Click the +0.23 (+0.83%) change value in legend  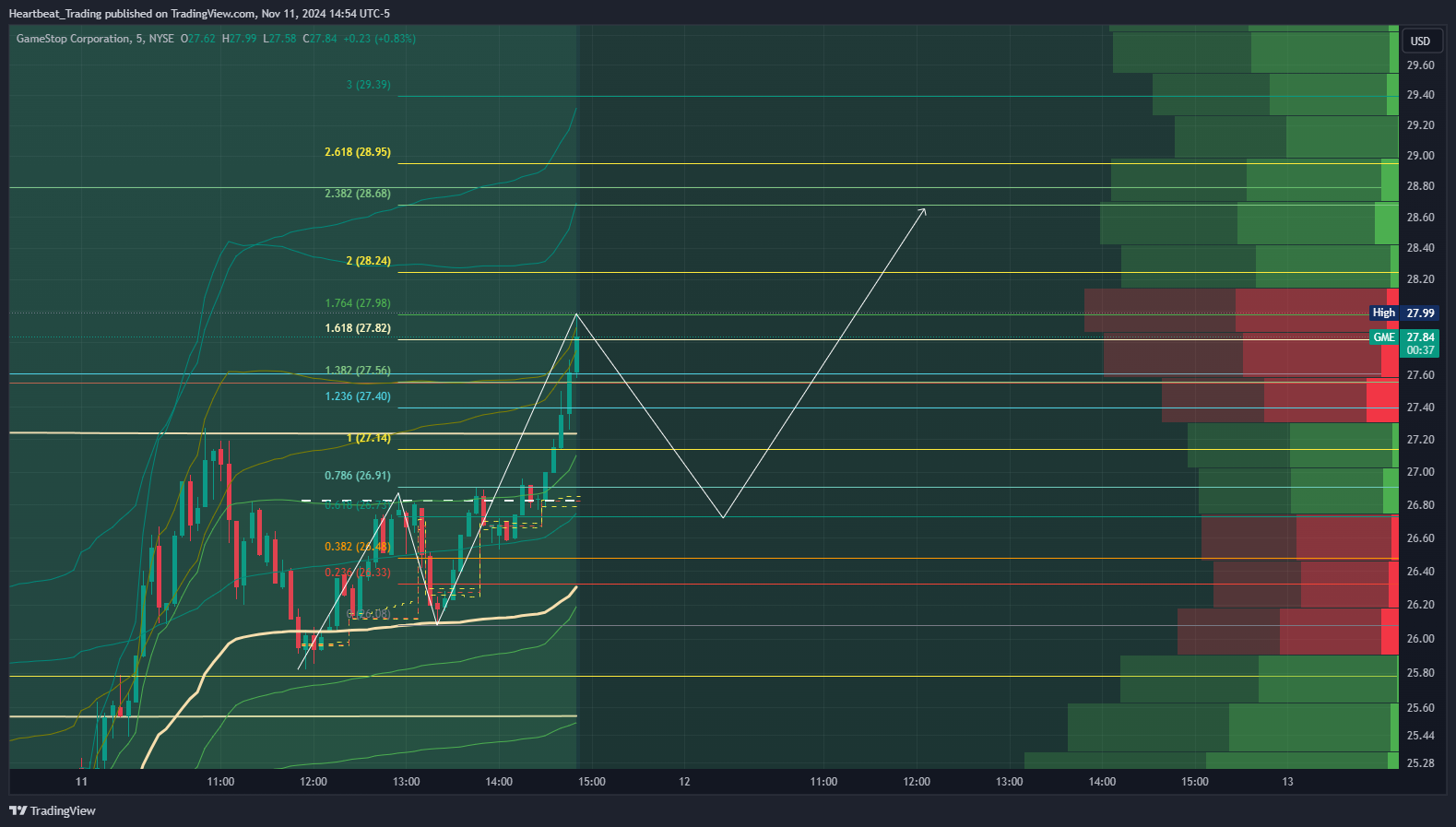coord(379,39)
